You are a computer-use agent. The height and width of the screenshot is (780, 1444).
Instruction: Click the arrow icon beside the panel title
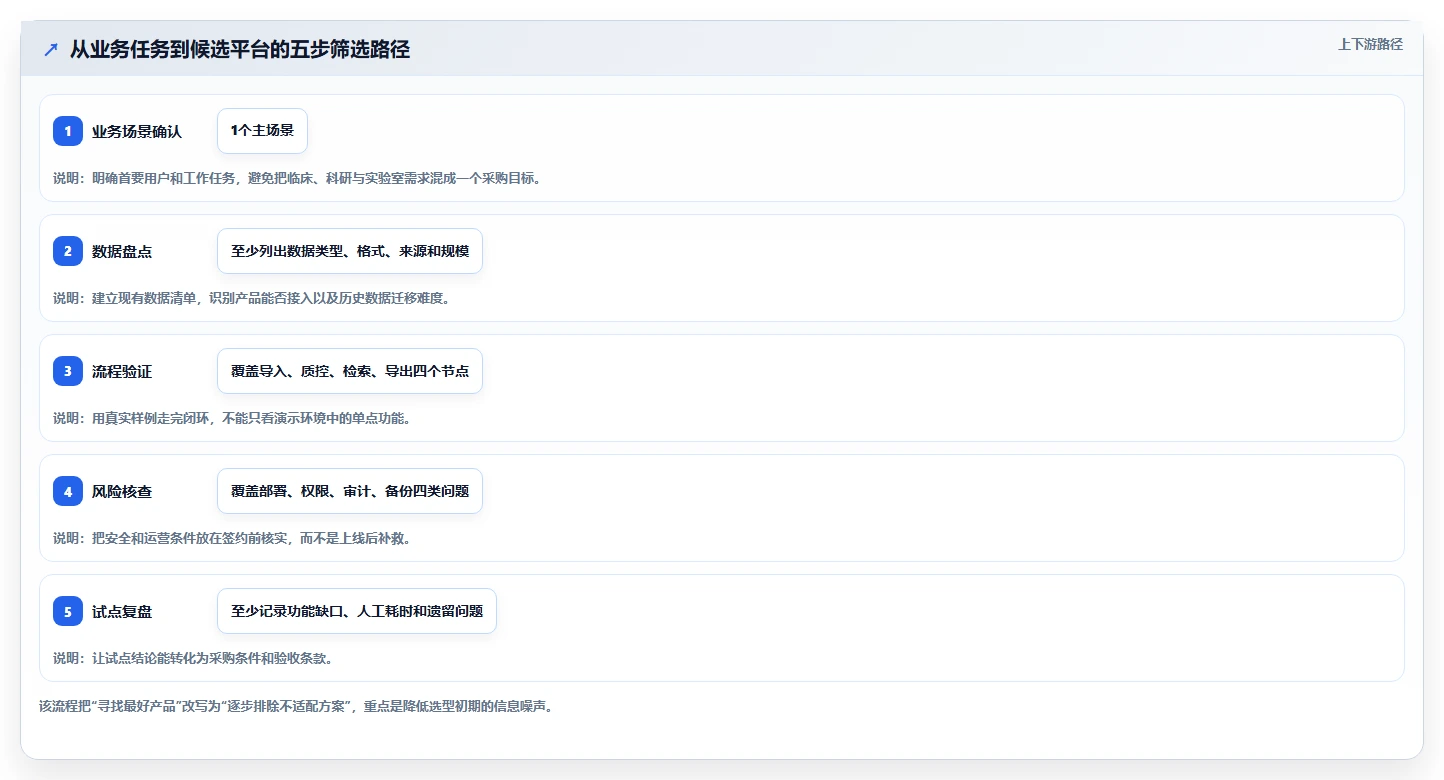pyautogui.click(x=51, y=50)
